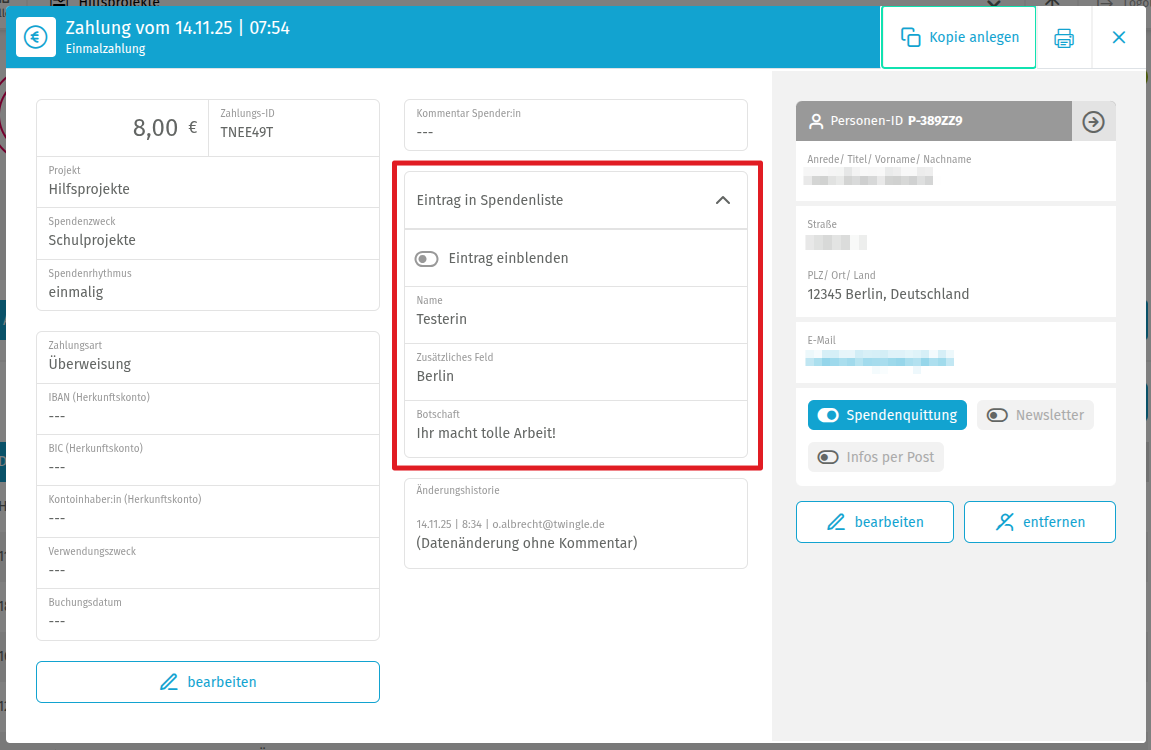Screen dimensions: 1151x750
Task: Collapse Eintrag in Spendenliste with chevron
Action: [x=723, y=200]
